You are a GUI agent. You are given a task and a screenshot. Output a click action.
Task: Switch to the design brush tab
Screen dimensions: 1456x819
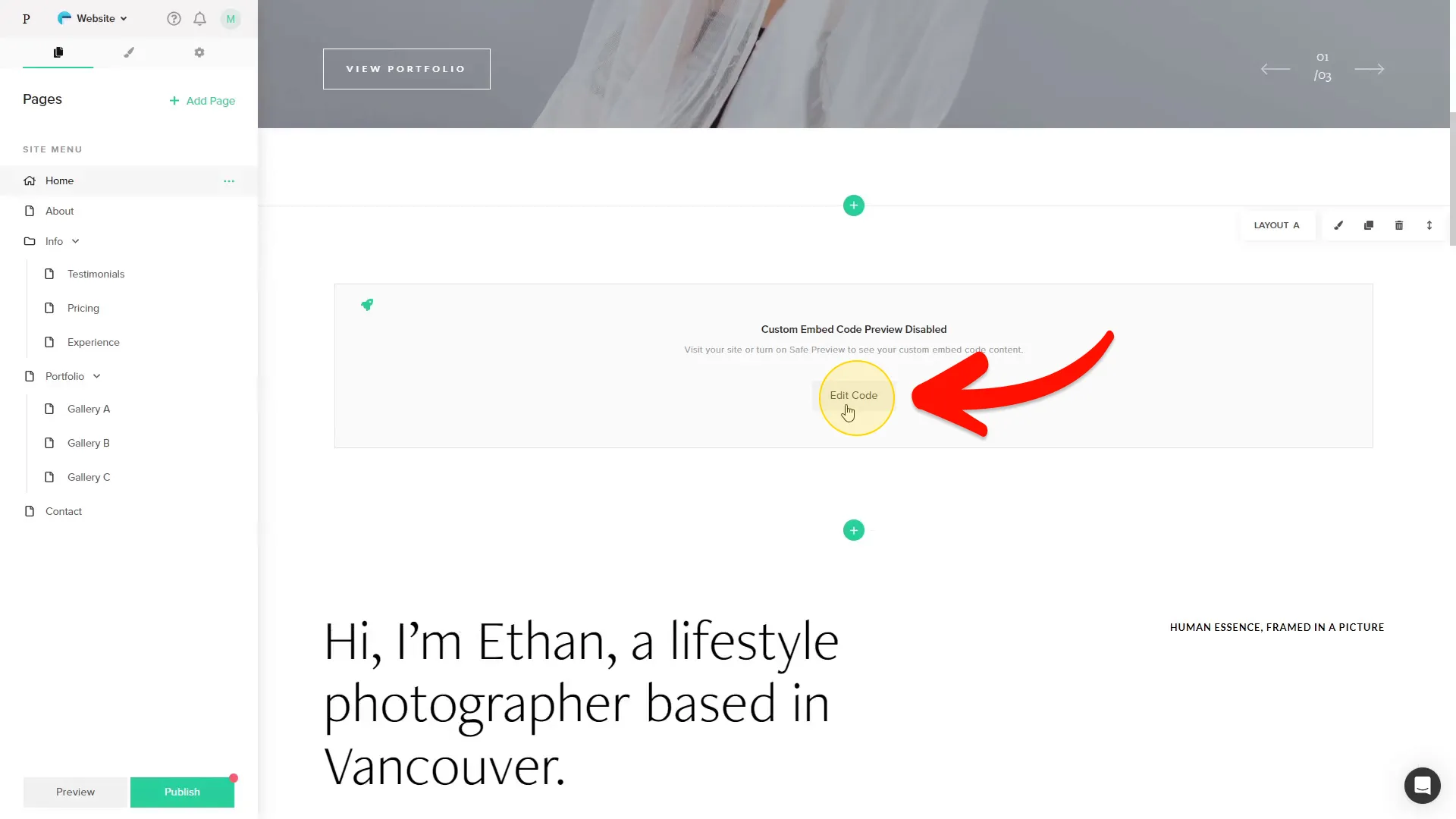pyautogui.click(x=129, y=52)
